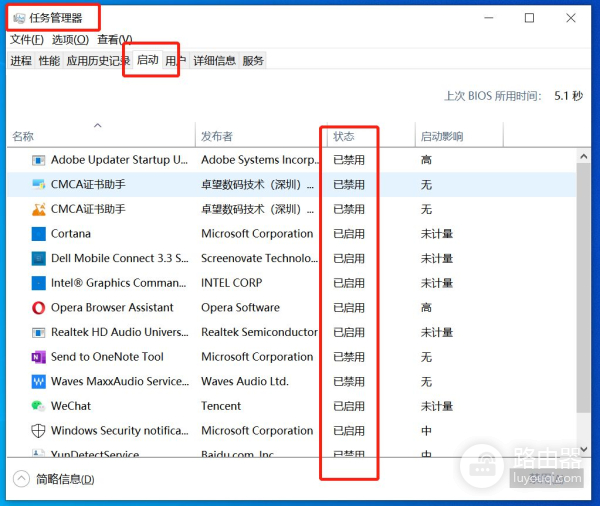Image resolution: width=600 pixels, height=506 pixels.
Task: Switch to the 性能 tab
Action: point(49,61)
